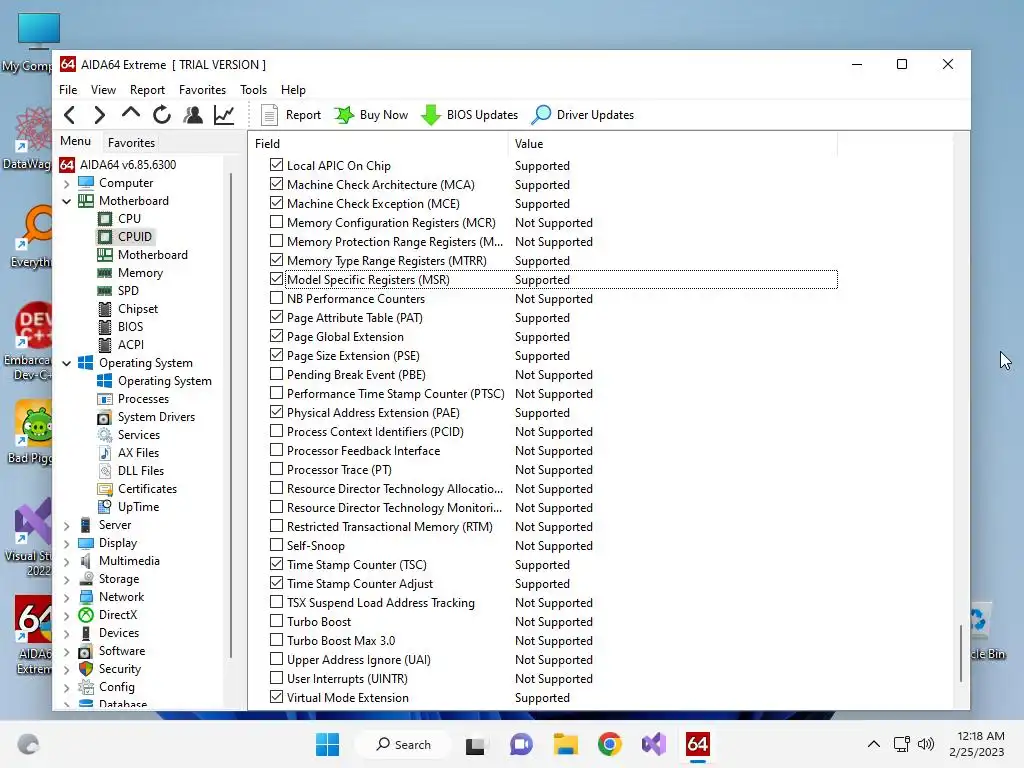Open BIOS Updates from toolbar
Viewport: 1024px width, 768px height.
(470, 115)
